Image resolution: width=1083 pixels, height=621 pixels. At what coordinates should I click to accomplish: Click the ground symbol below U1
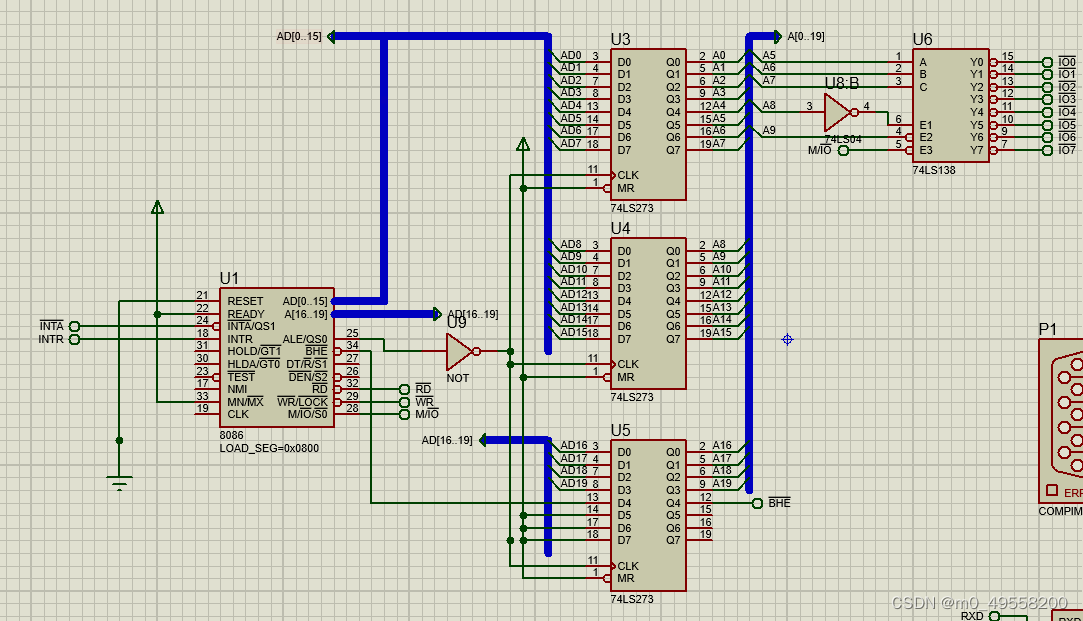(120, 477)
